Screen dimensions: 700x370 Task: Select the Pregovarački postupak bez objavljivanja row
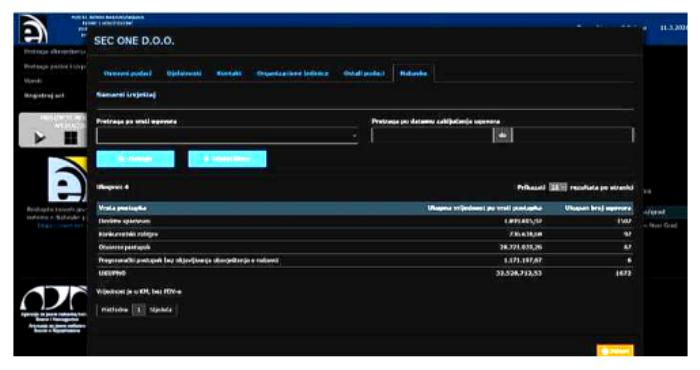click(x=365, y=260)
